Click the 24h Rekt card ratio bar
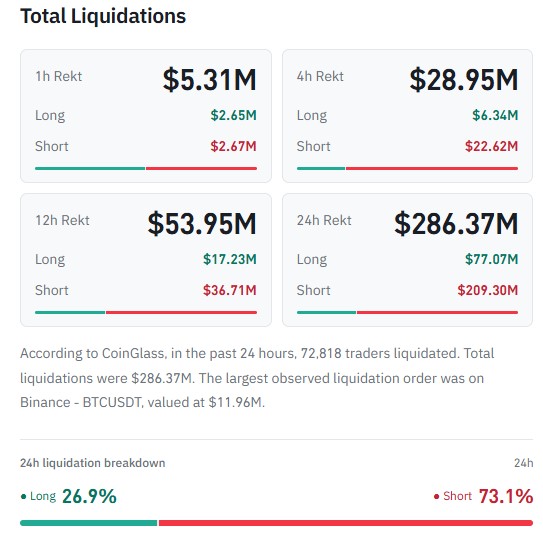 (407, 312)
